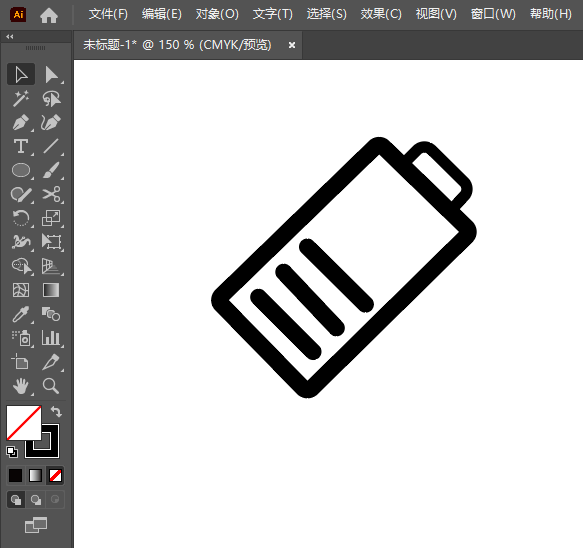Reset to default fill and stroke
Screen dimensions: 583x548
[x=12, y=452]
